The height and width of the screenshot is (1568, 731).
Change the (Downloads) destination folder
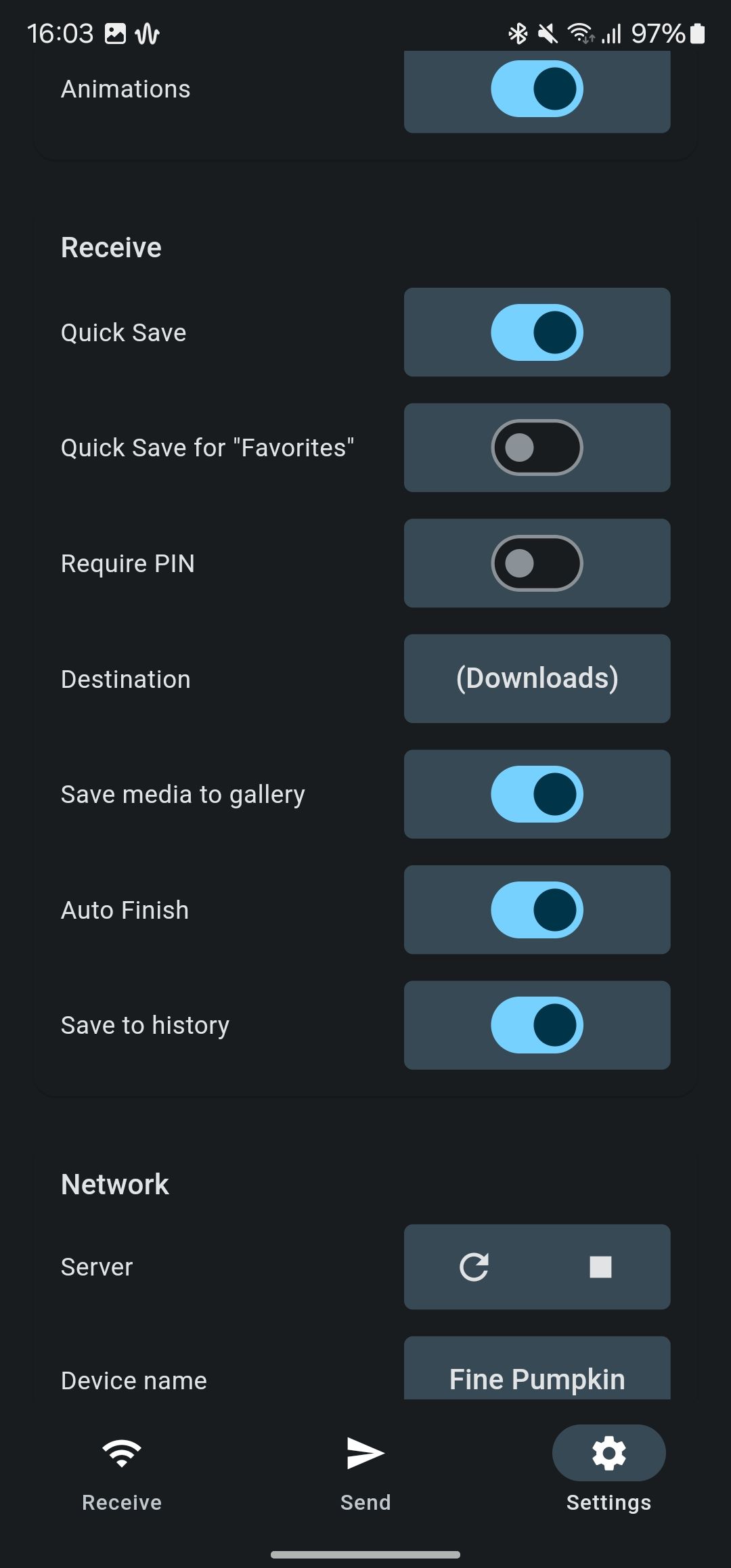tap(537, 678)
